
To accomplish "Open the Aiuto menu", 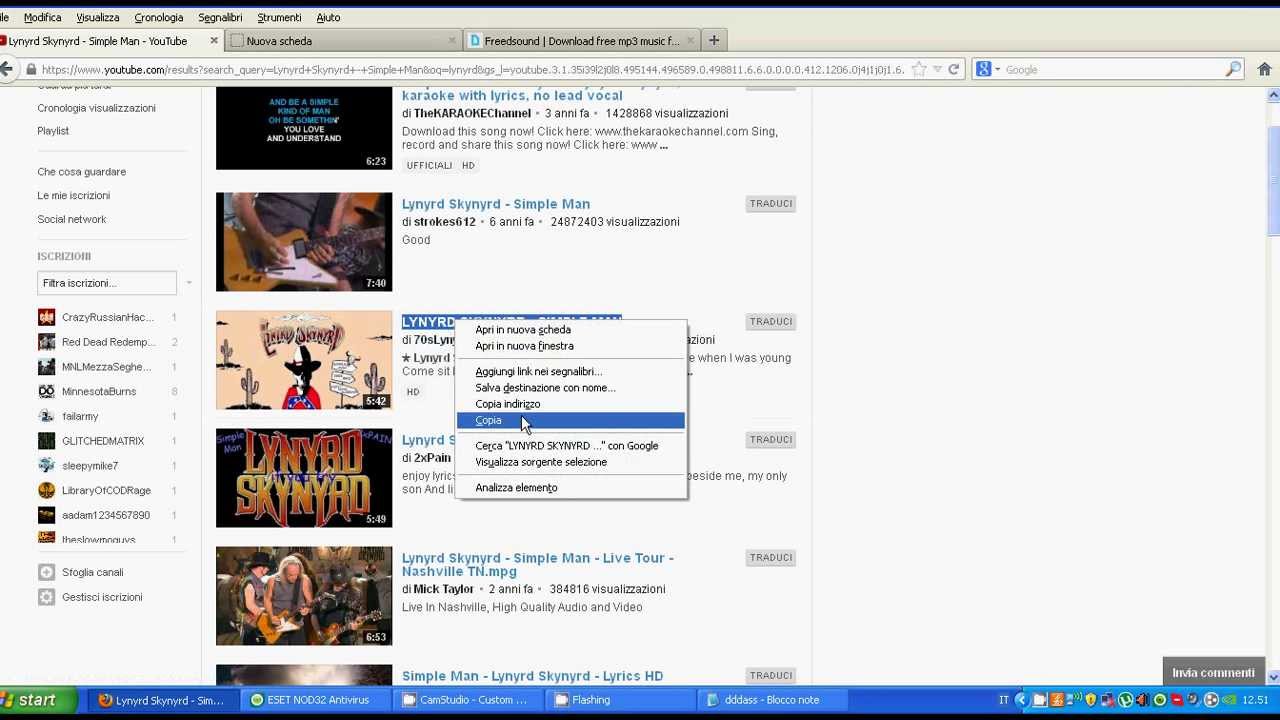I will click(x=328, y=17).
